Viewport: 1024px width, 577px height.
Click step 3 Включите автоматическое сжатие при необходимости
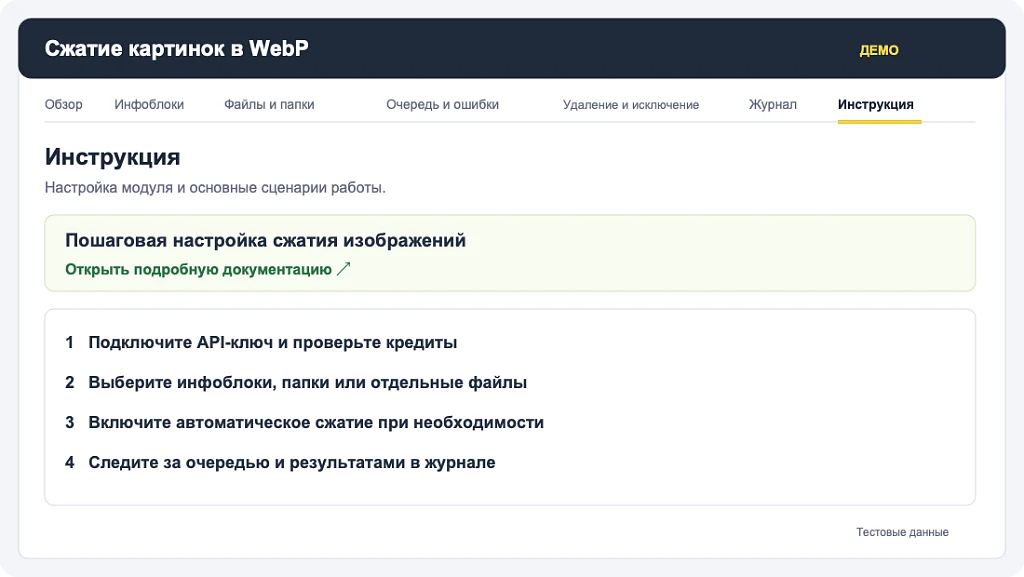coord(304,422)
